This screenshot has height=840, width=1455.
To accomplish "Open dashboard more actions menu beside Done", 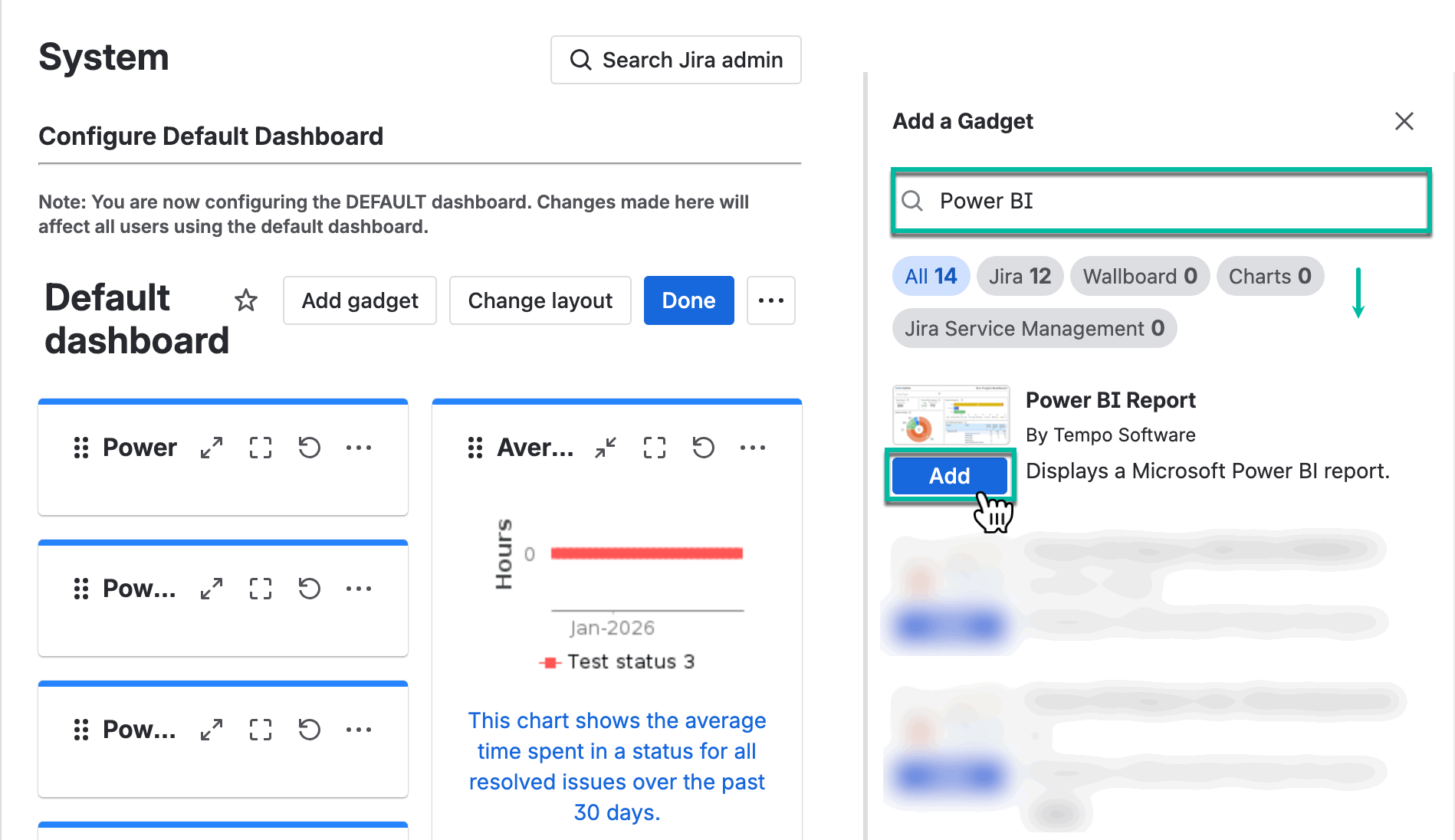I will [x=770, y=300].
